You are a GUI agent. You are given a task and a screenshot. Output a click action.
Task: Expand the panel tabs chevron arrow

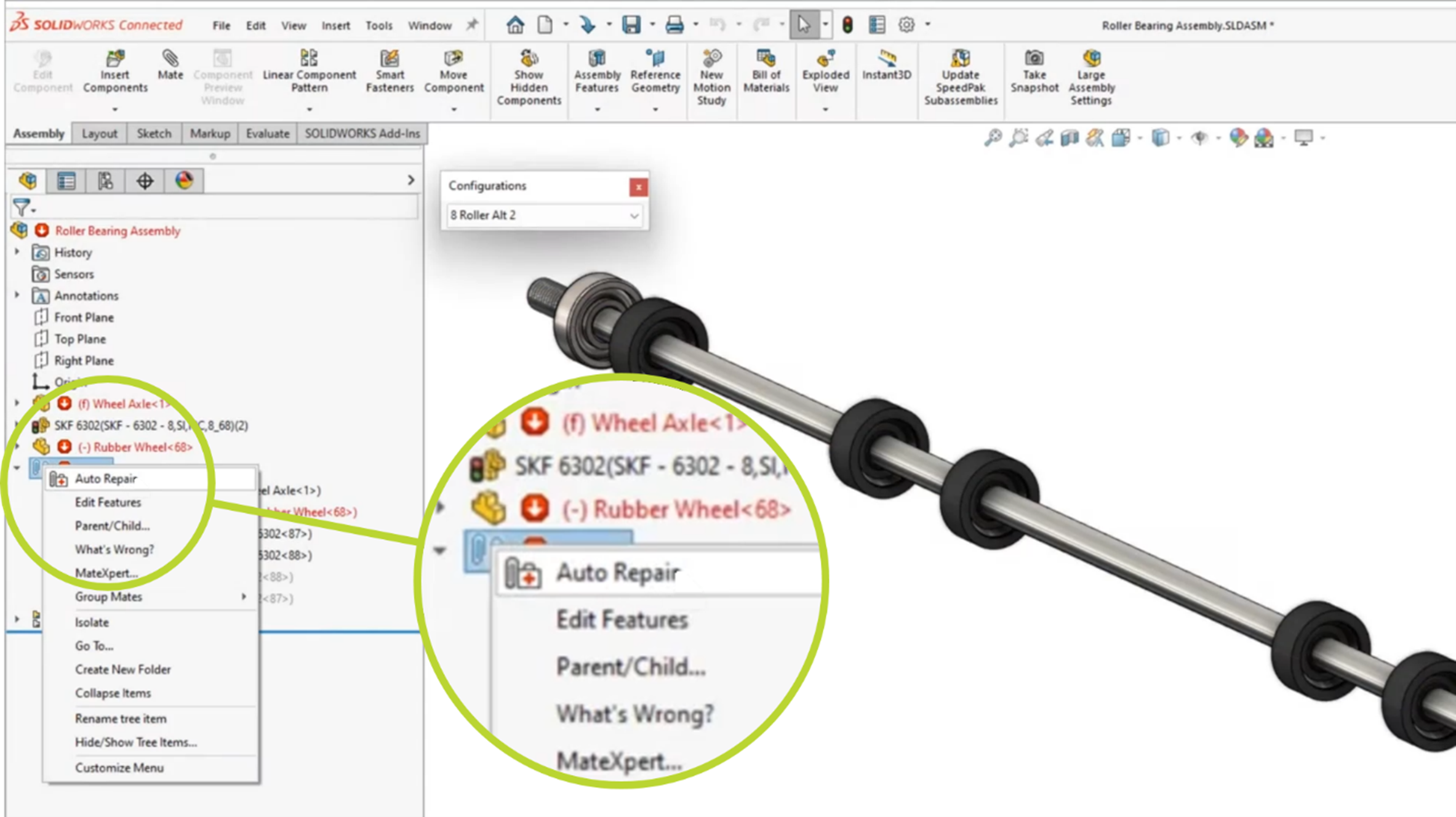pos(410,180)
